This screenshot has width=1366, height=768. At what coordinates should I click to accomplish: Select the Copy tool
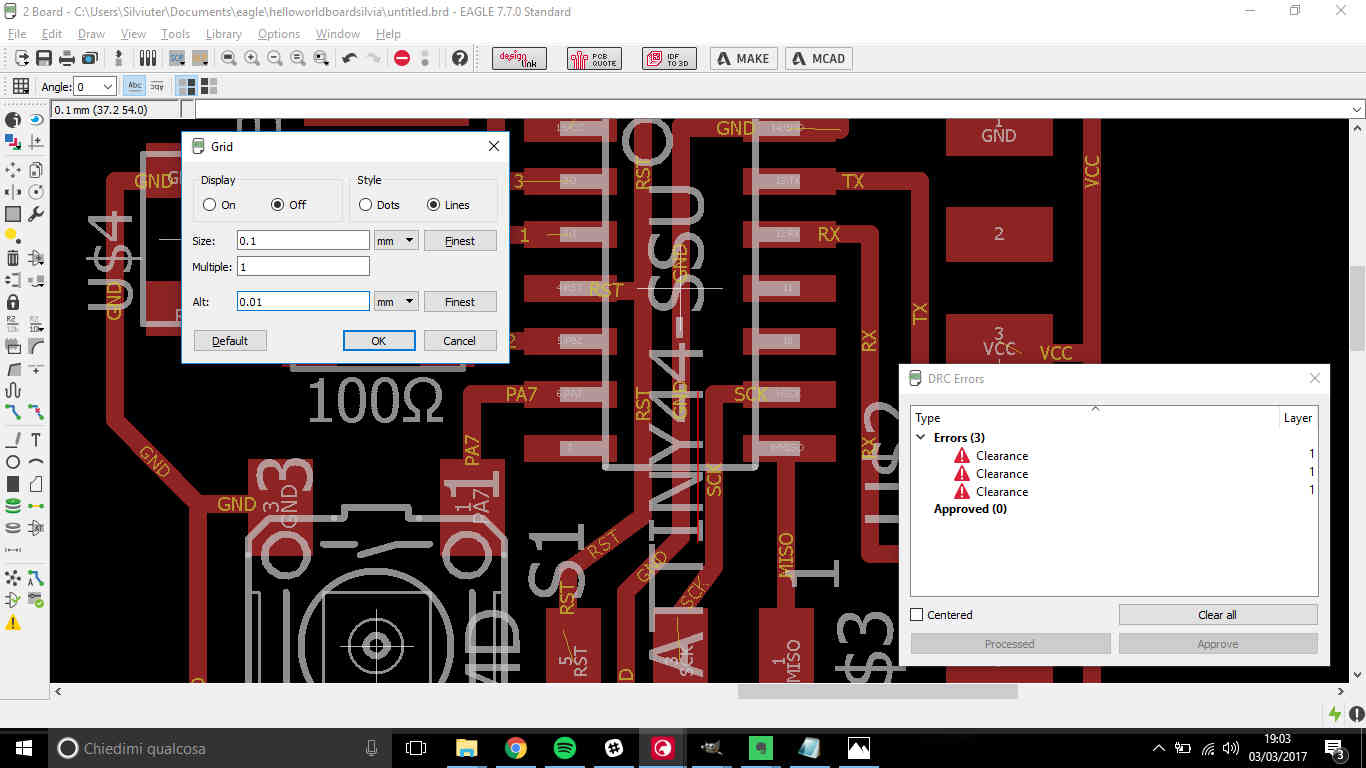pyautogui.click(x=36, y=170)
